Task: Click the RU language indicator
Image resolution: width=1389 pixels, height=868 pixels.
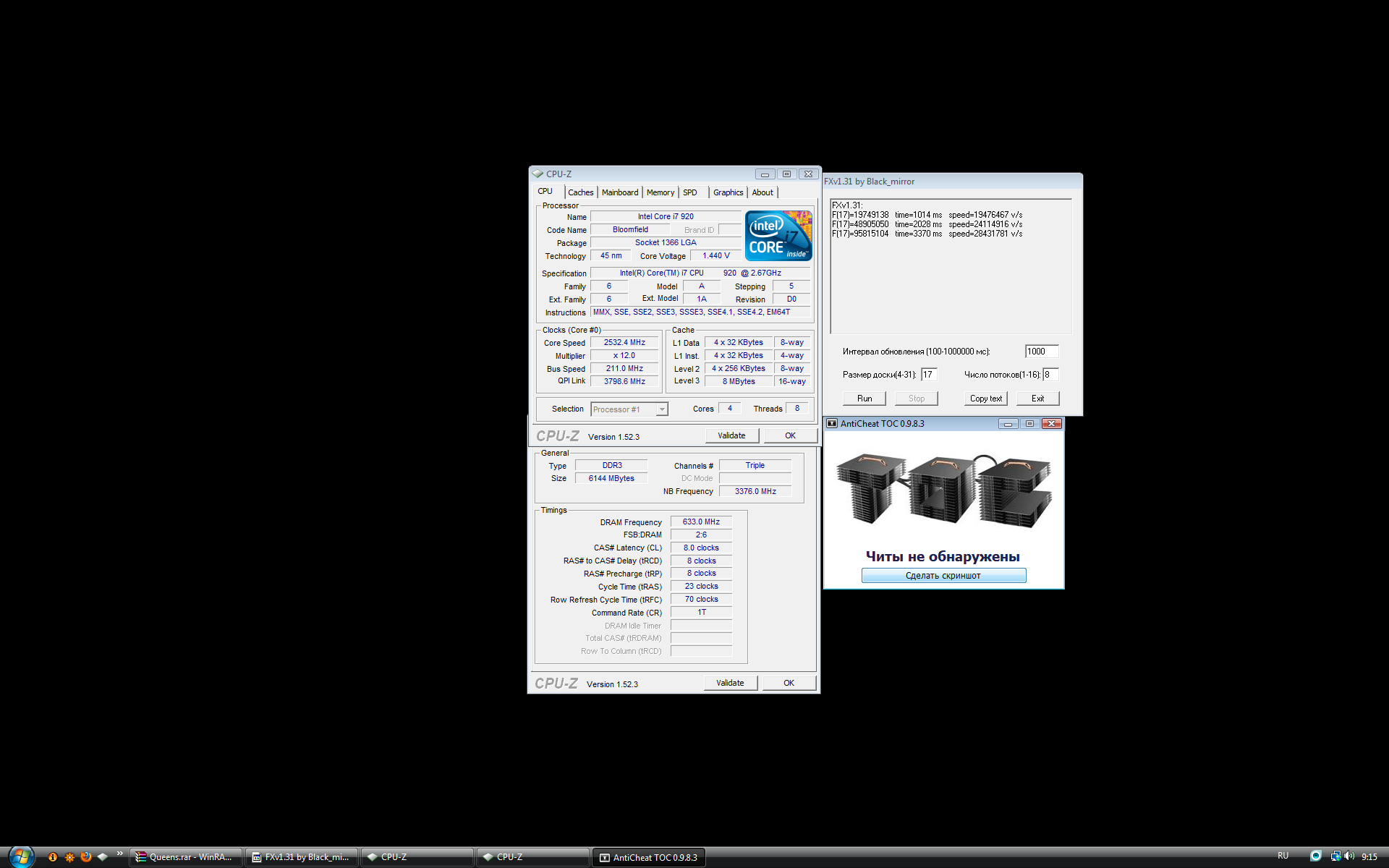Action: point(1283,856)
